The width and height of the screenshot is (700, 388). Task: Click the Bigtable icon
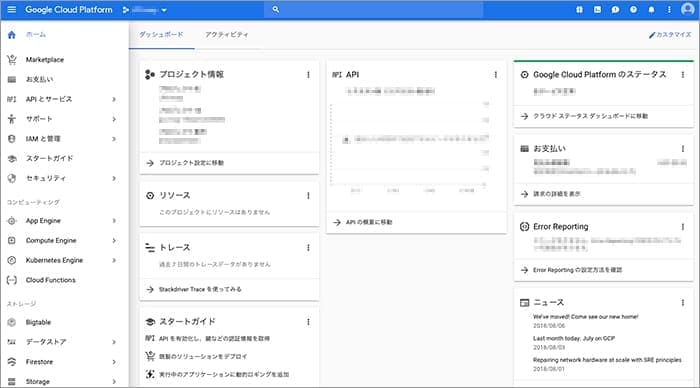12,322
